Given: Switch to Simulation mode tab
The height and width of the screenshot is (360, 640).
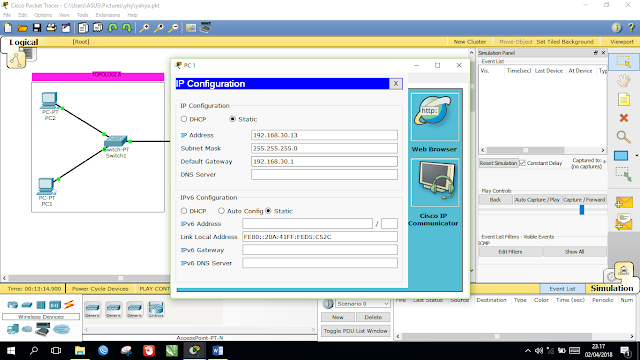Looking at the screenshot, I should 611,288.
